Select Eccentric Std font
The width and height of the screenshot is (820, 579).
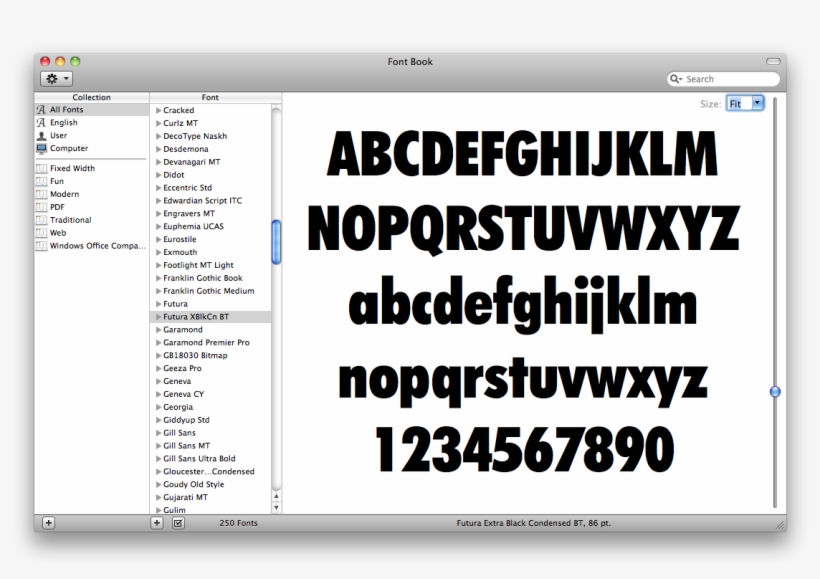[187, 188]
